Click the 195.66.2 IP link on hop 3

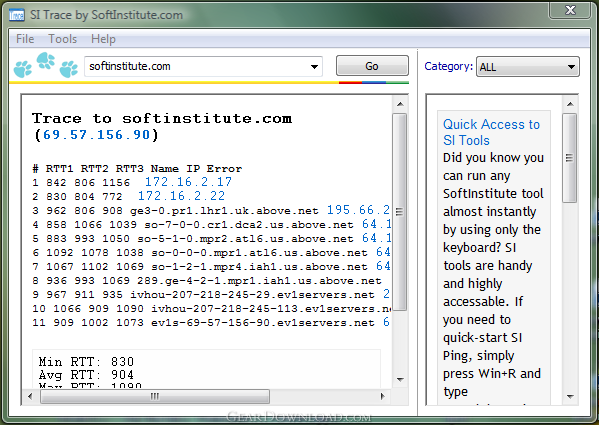pos(358,210)
